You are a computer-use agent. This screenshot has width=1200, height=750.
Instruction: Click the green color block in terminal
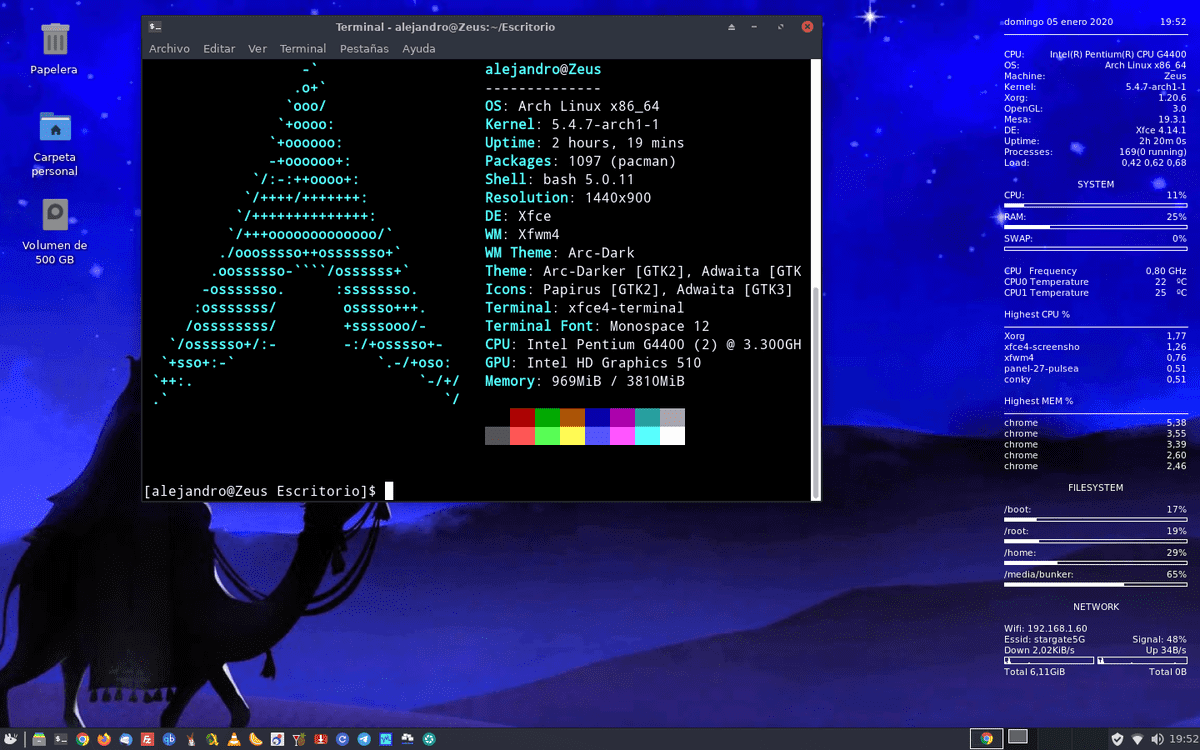[547, 417]
